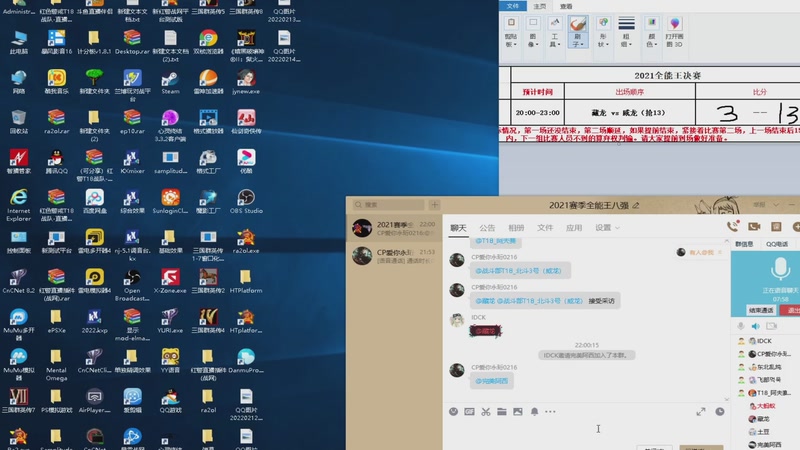The height and width of the screenshot is (450, 800).
Task: Start a video call via camera icon
Action: (754, 226)
